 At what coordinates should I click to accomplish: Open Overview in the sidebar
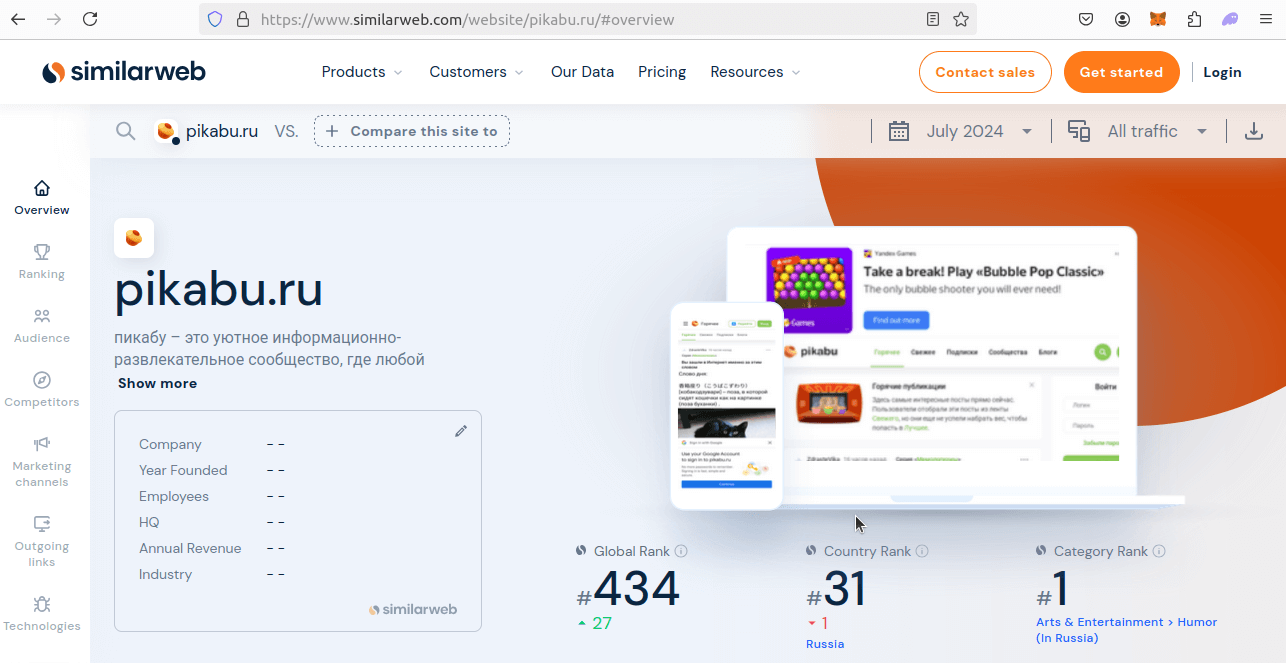(42, 198)
